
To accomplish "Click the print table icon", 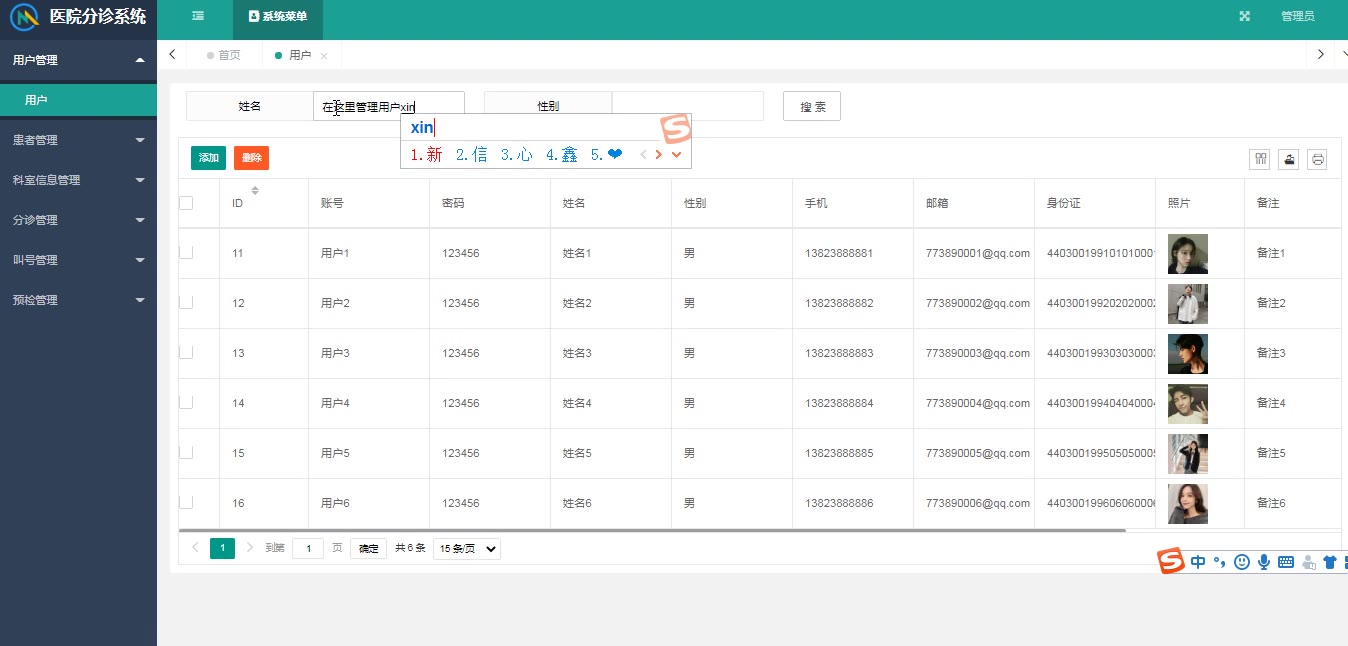I will click(x=1317, y=159).
